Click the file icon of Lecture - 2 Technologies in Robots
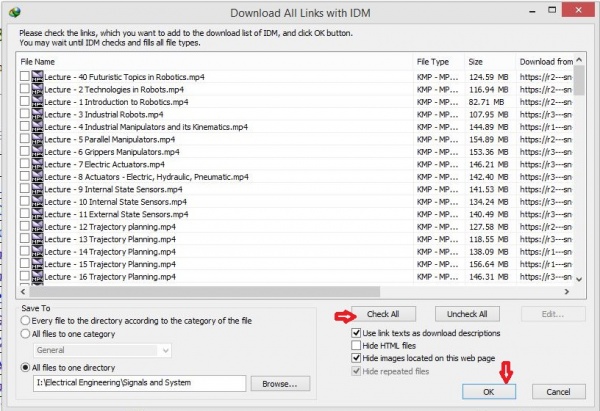Viewport: 600px width, 411px height. pos(38,89)
